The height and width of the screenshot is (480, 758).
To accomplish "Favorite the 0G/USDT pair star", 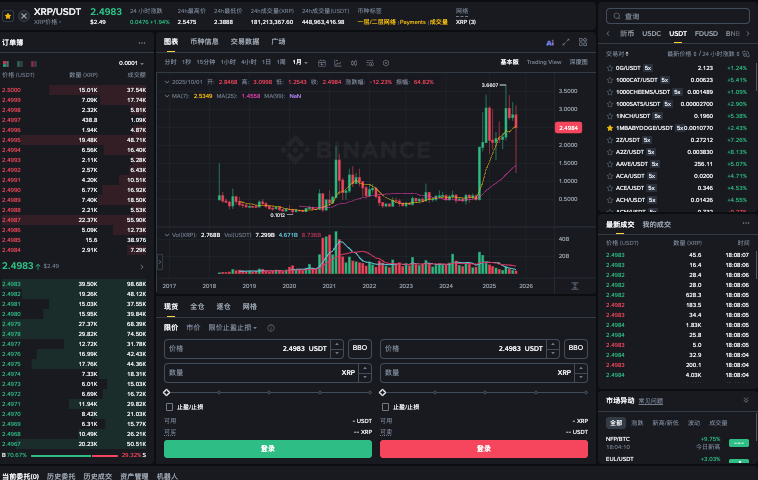I will pos(610,68).
